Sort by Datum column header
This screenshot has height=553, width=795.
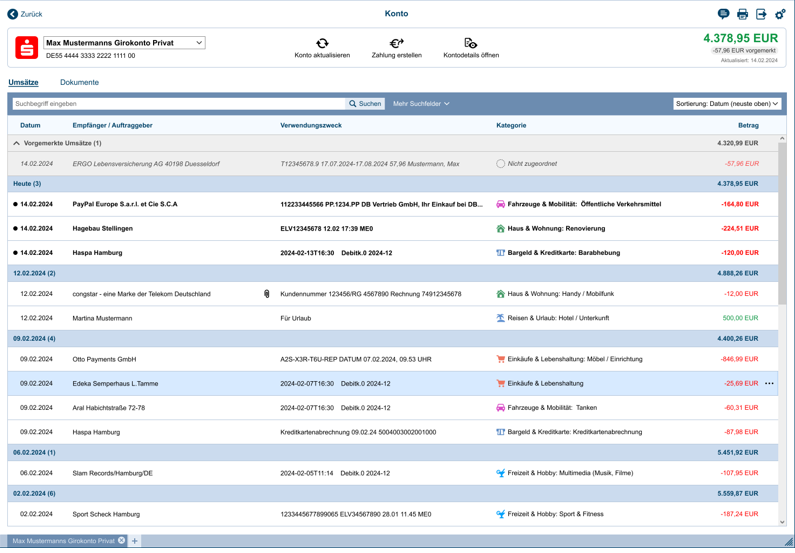pos(30,126)
